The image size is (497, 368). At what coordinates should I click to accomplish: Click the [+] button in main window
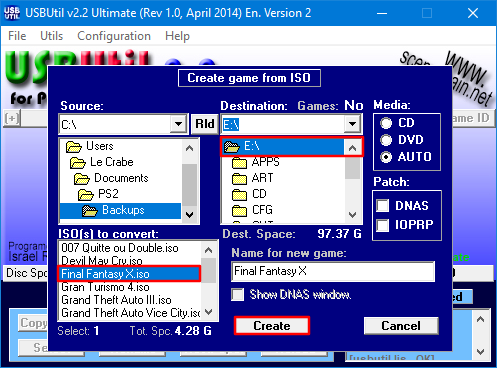pos(12,118)
